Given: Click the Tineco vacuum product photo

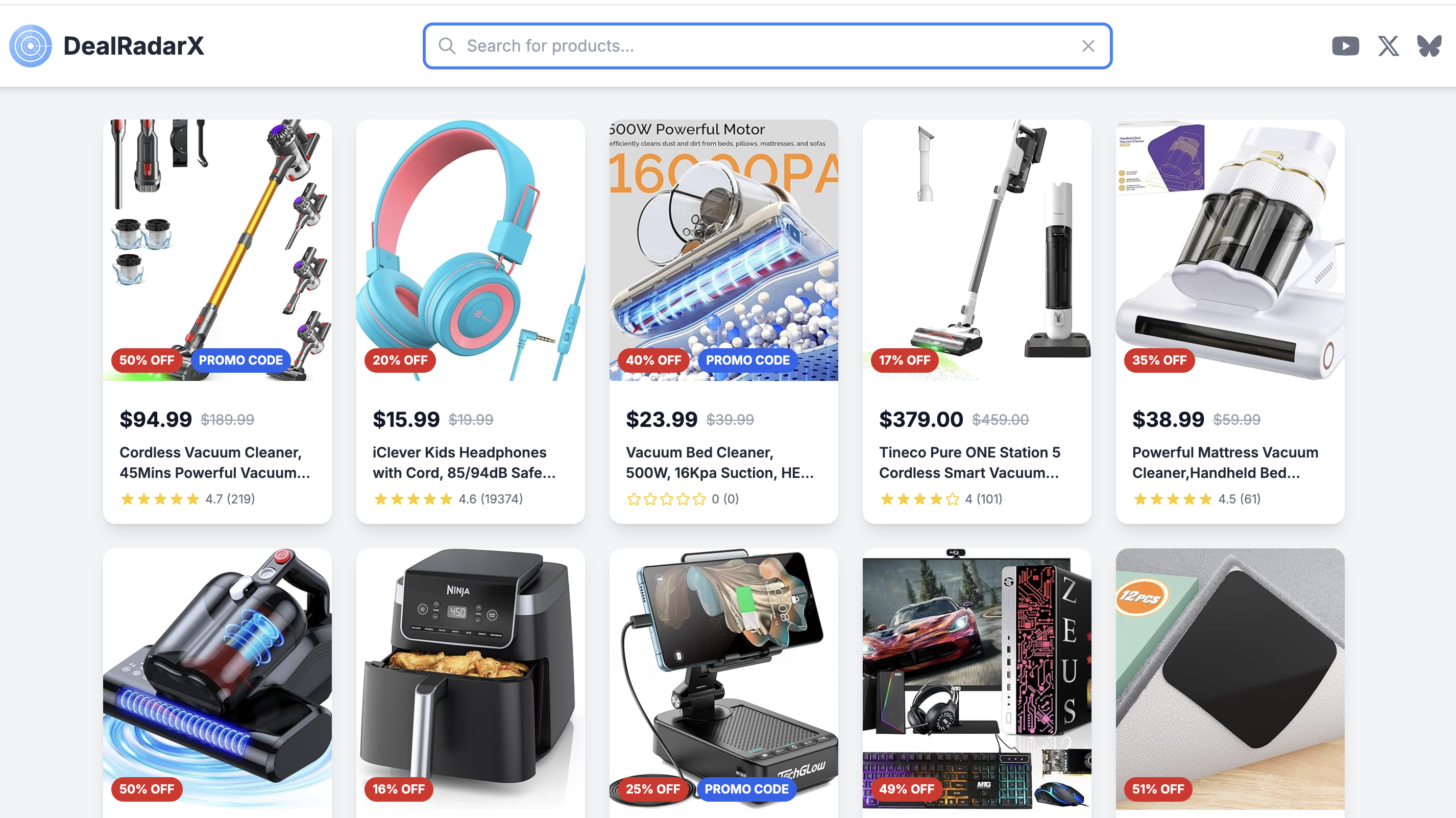Looking at the screenshot, I should tap(977, 250).
